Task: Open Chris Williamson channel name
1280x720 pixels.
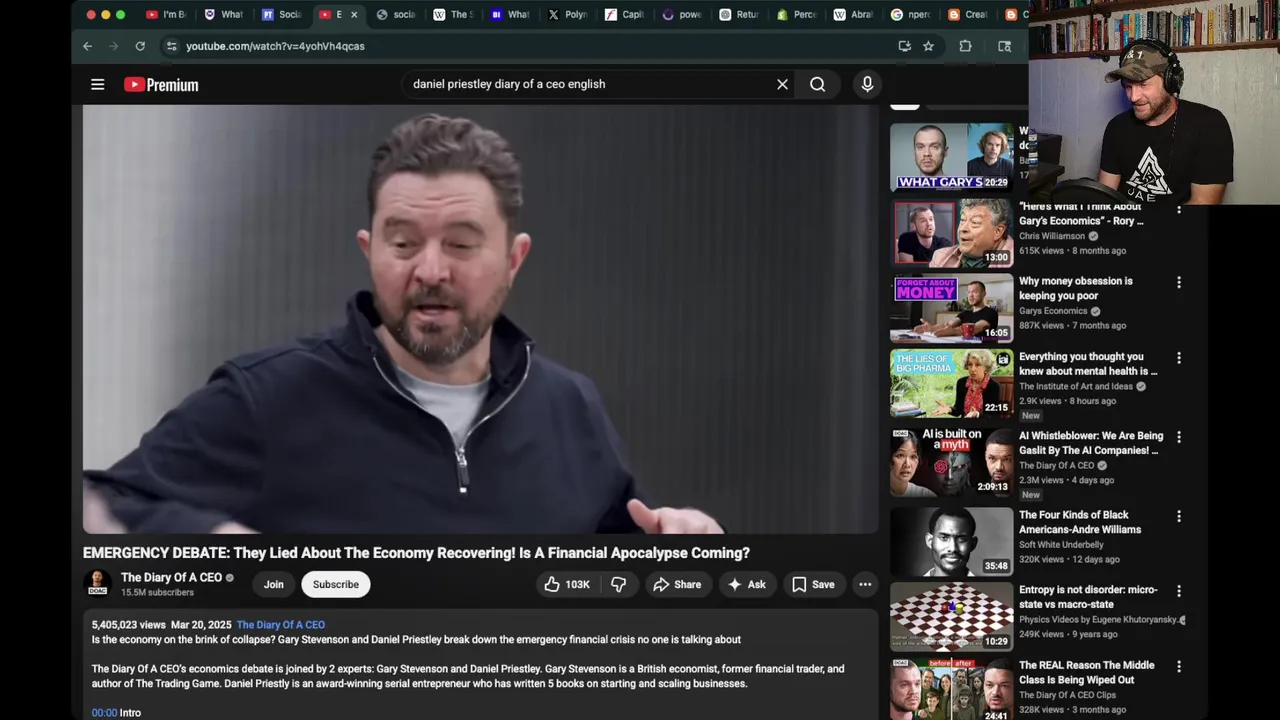Action: (x=1052, y=236)
